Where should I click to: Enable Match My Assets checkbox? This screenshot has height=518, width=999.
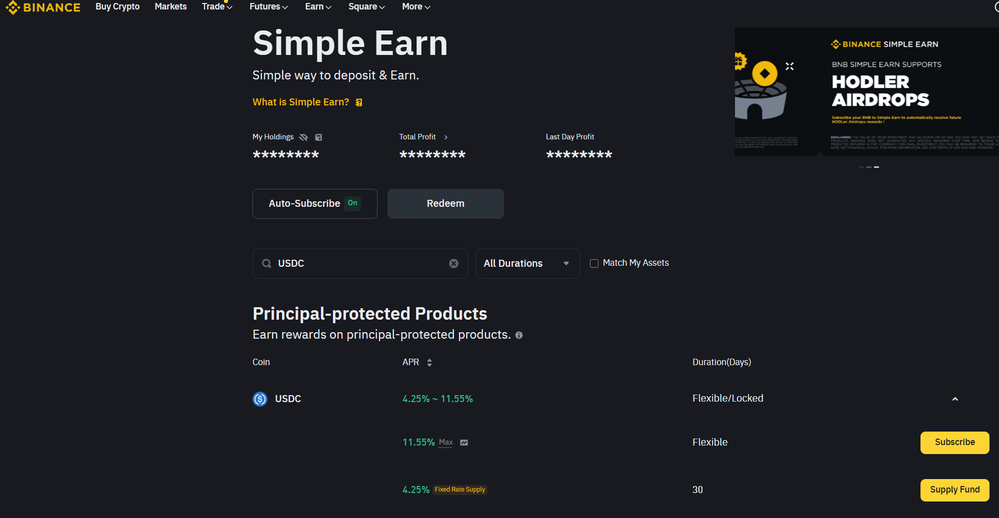click(594, 263)
